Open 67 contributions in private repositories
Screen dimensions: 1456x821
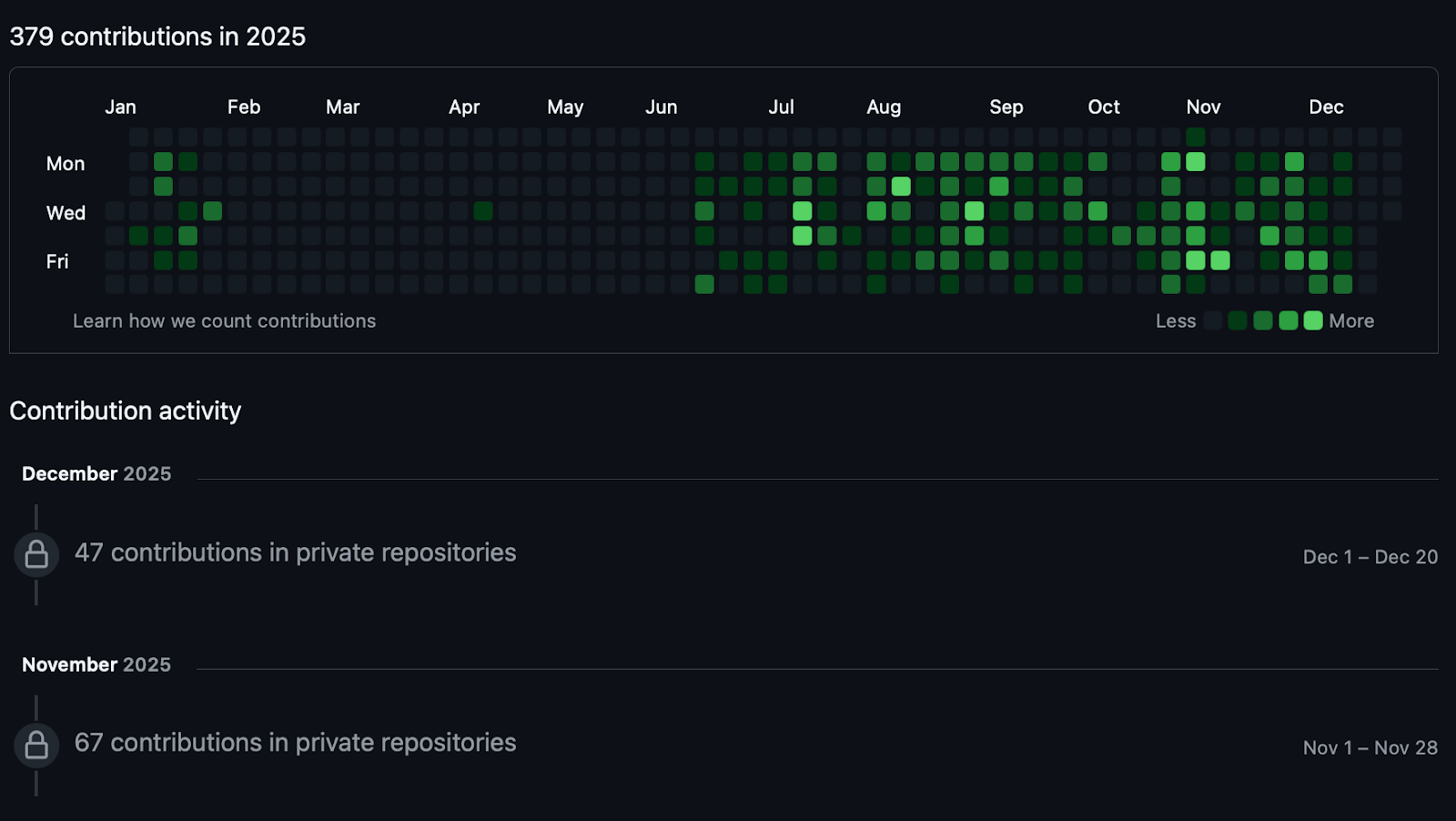[295, 743]
